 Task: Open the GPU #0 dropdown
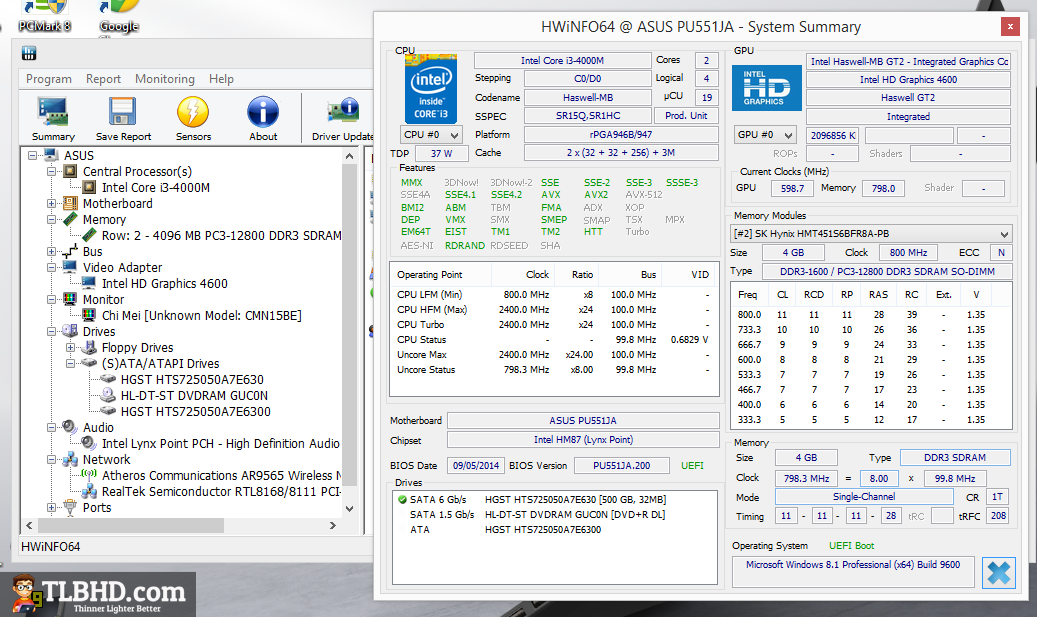765,134
